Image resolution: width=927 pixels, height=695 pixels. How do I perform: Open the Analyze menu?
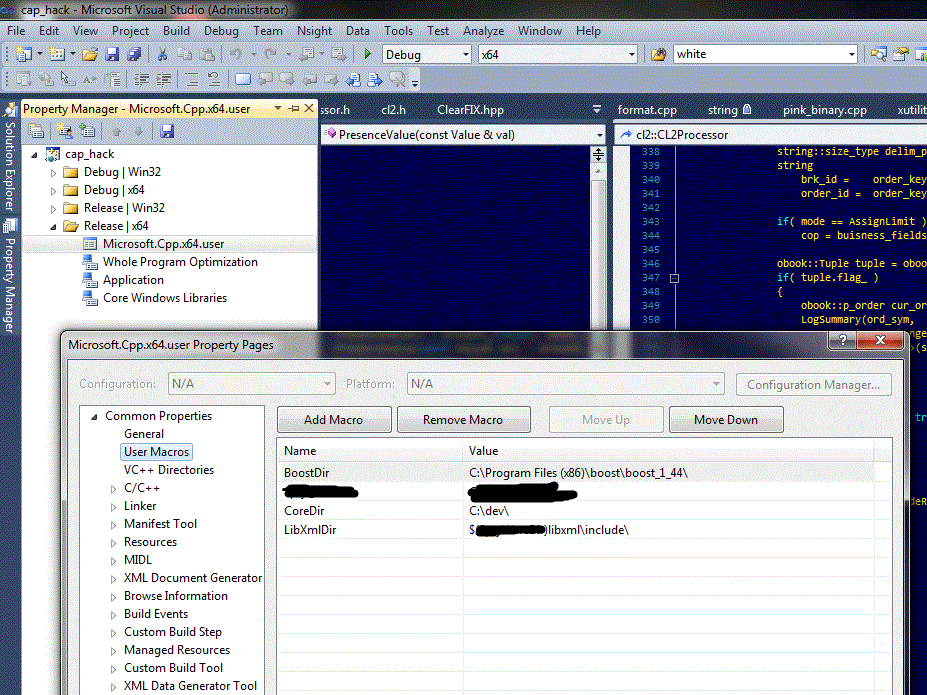[x=484, y=31]
